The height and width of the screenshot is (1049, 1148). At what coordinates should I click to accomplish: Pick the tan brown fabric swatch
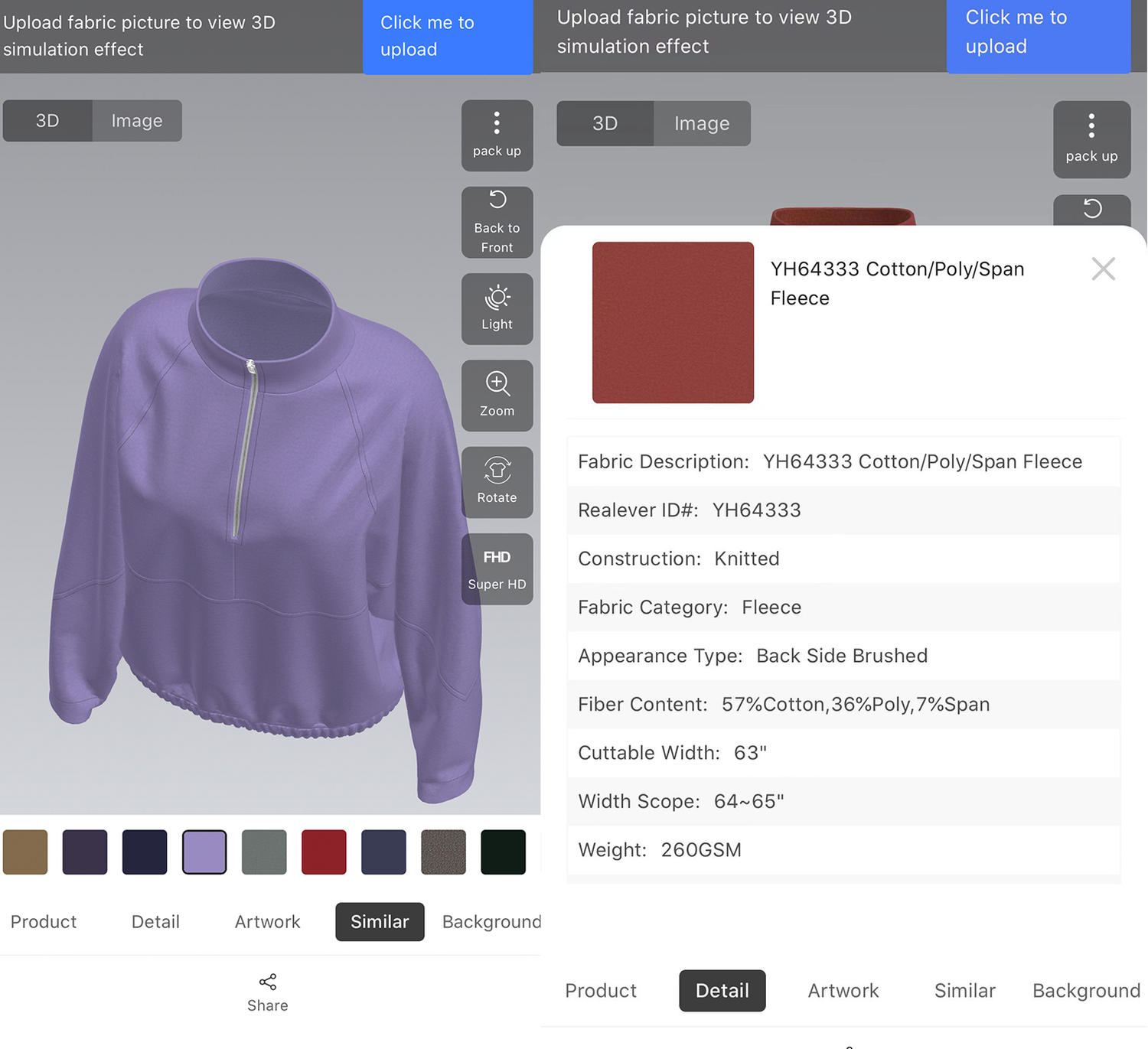[x=25, y=852]
